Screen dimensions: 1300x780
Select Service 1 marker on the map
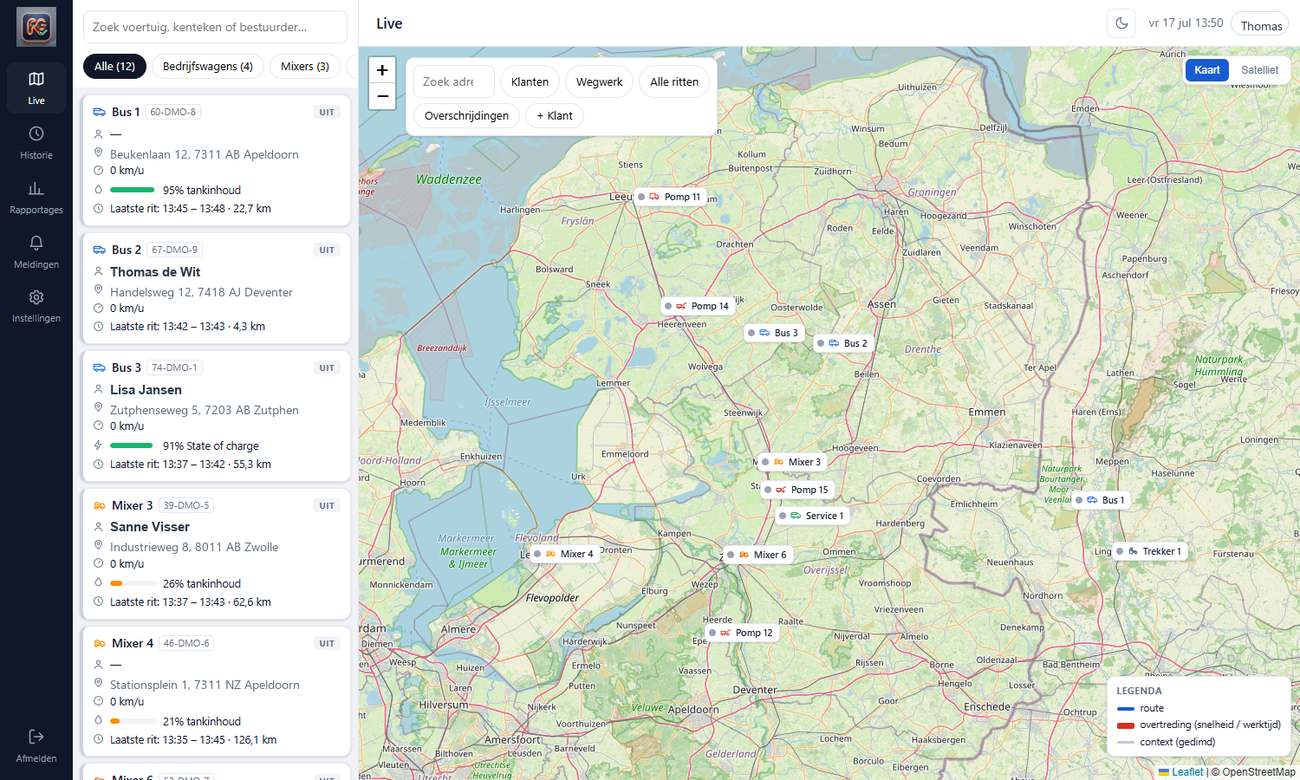point(813,516)
